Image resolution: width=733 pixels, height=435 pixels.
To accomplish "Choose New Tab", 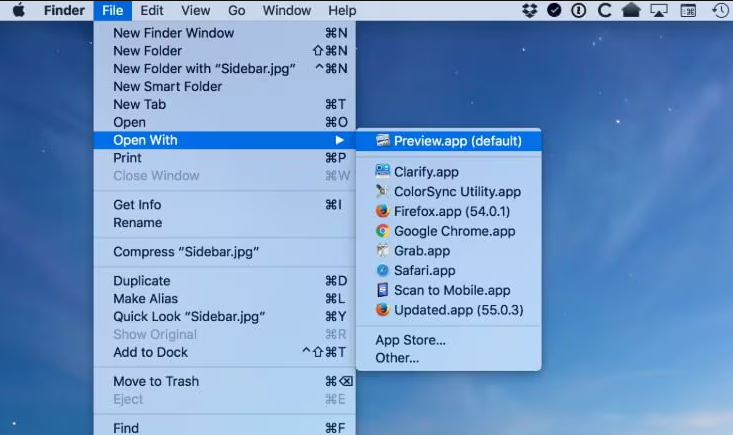I will 224,104.
